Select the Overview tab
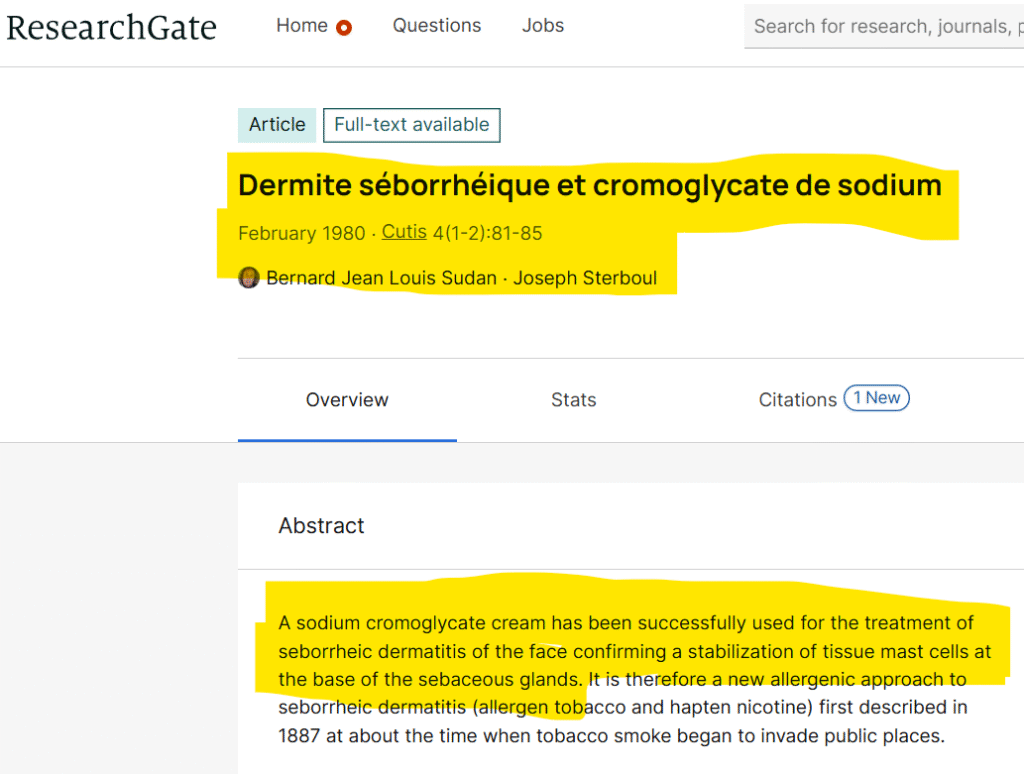Viewport: 1024px width, 774px height. point(347,400)
